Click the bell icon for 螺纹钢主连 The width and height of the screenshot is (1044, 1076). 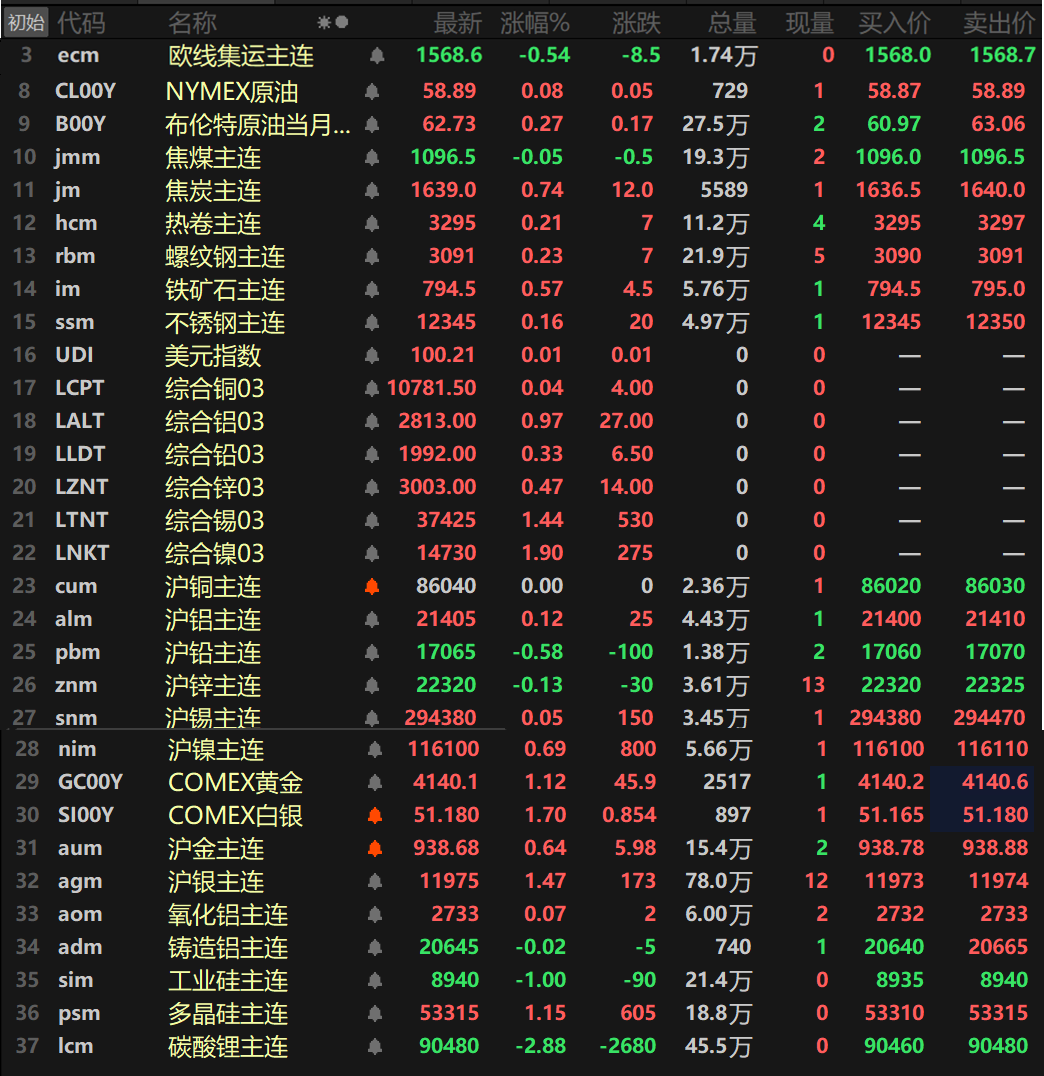point(372,257)
